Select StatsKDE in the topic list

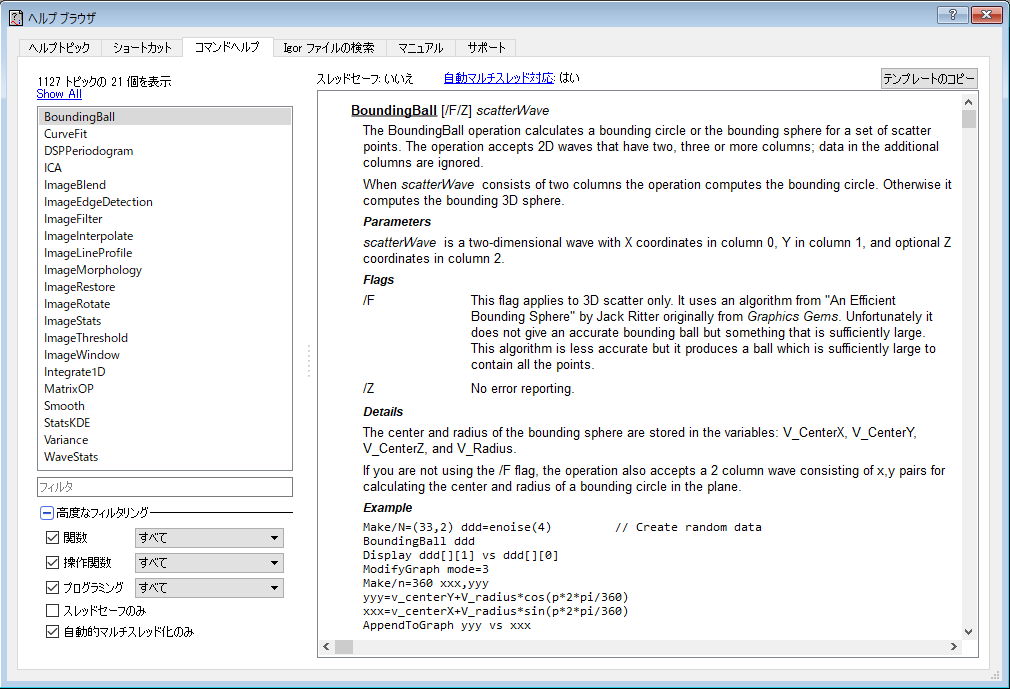click(x=165, y=423)
